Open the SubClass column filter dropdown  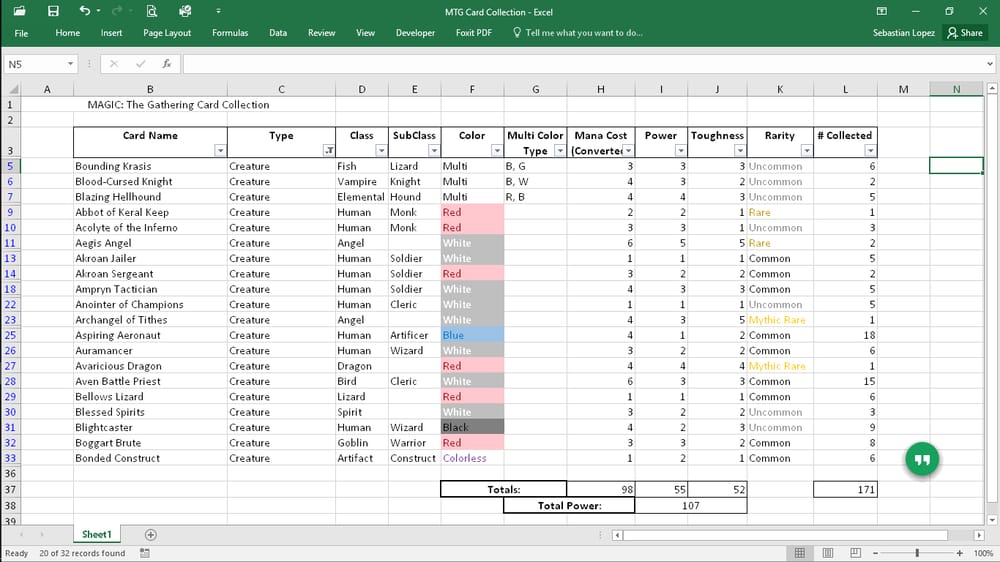point(434,151)
